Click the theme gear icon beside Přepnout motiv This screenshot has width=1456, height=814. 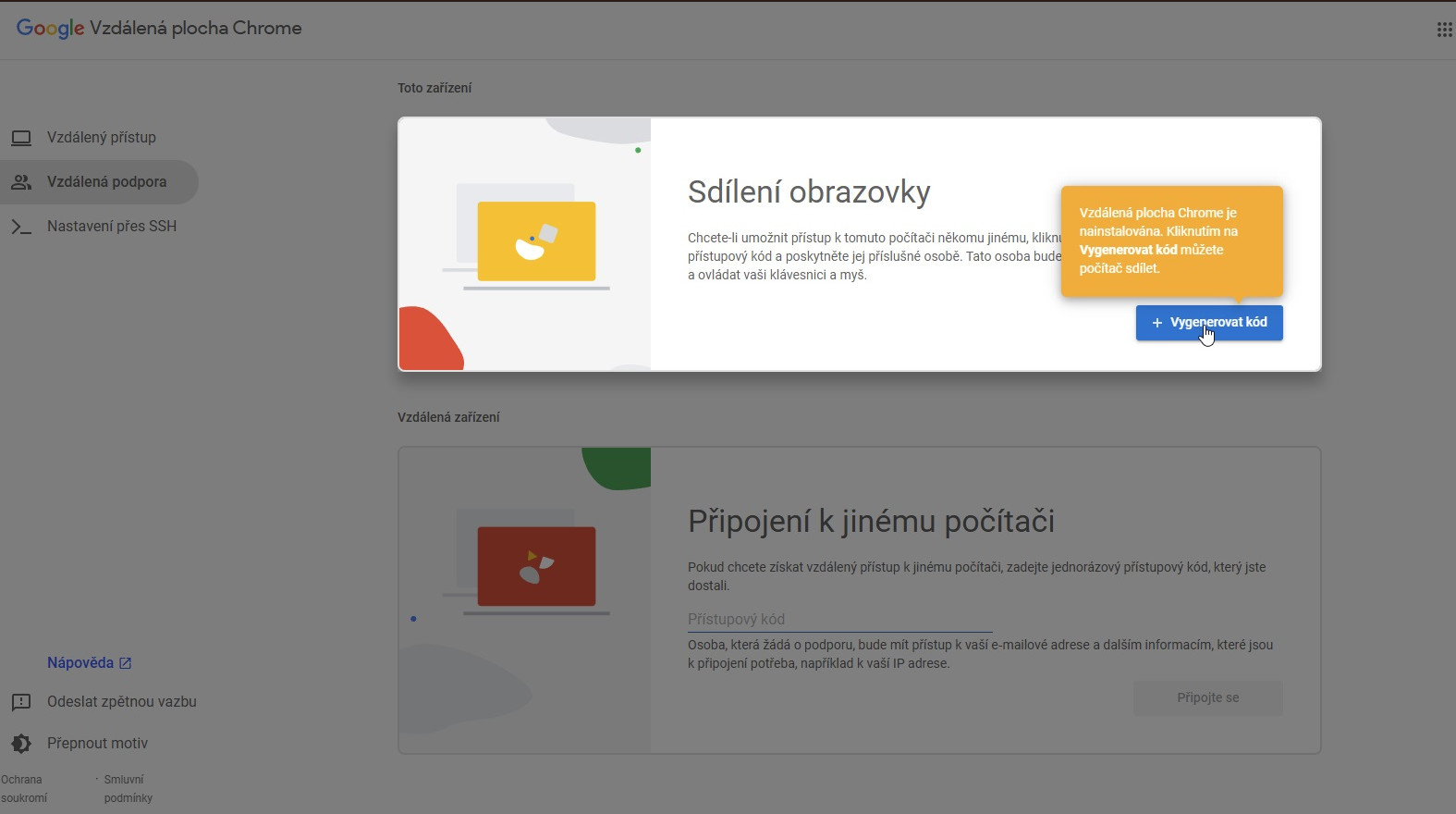point(21,744)
